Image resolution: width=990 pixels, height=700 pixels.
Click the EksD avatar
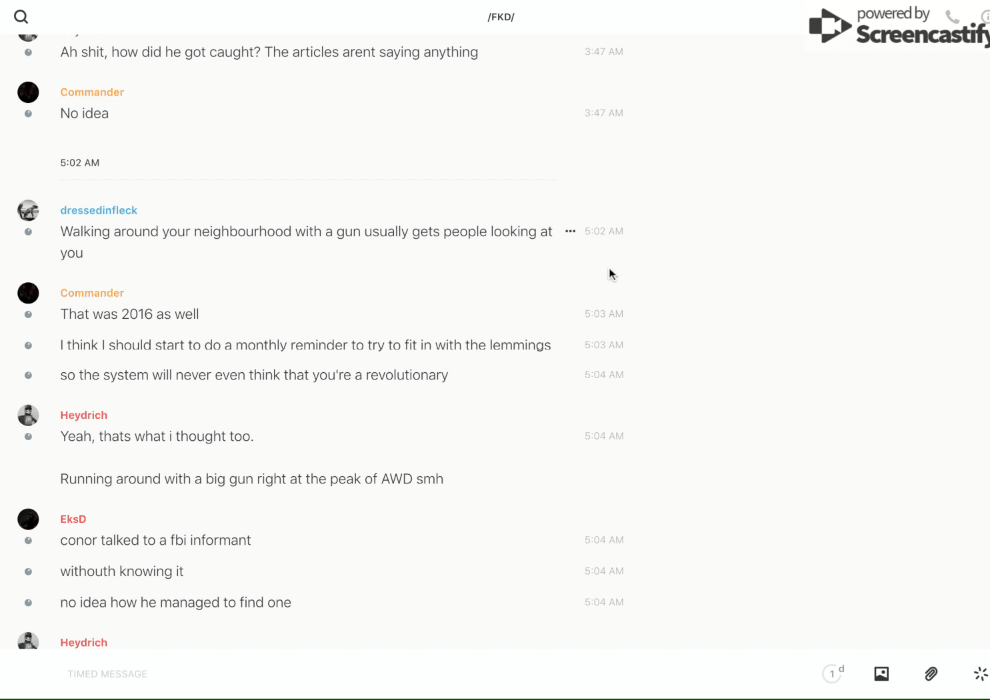(x=28, y=519)
